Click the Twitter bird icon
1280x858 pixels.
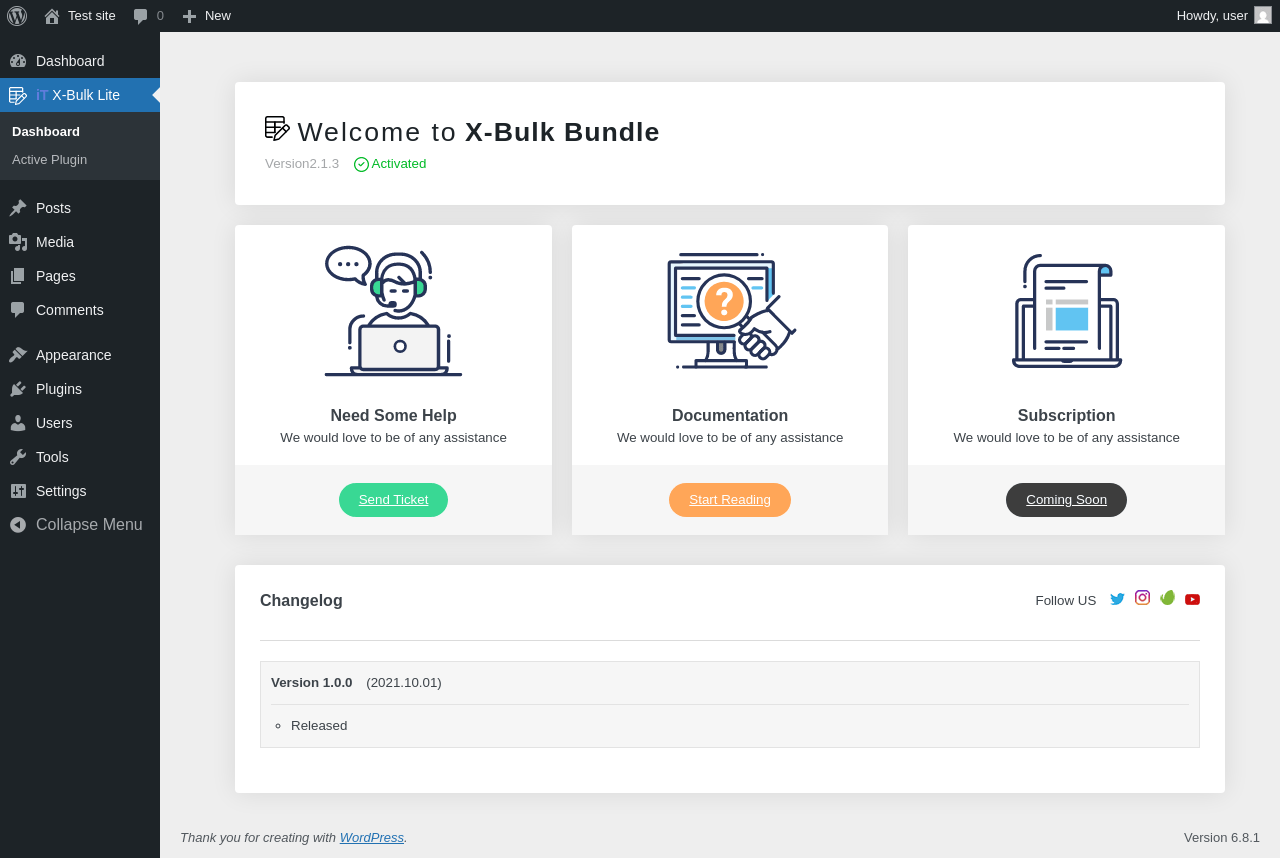click(1117, 599)
